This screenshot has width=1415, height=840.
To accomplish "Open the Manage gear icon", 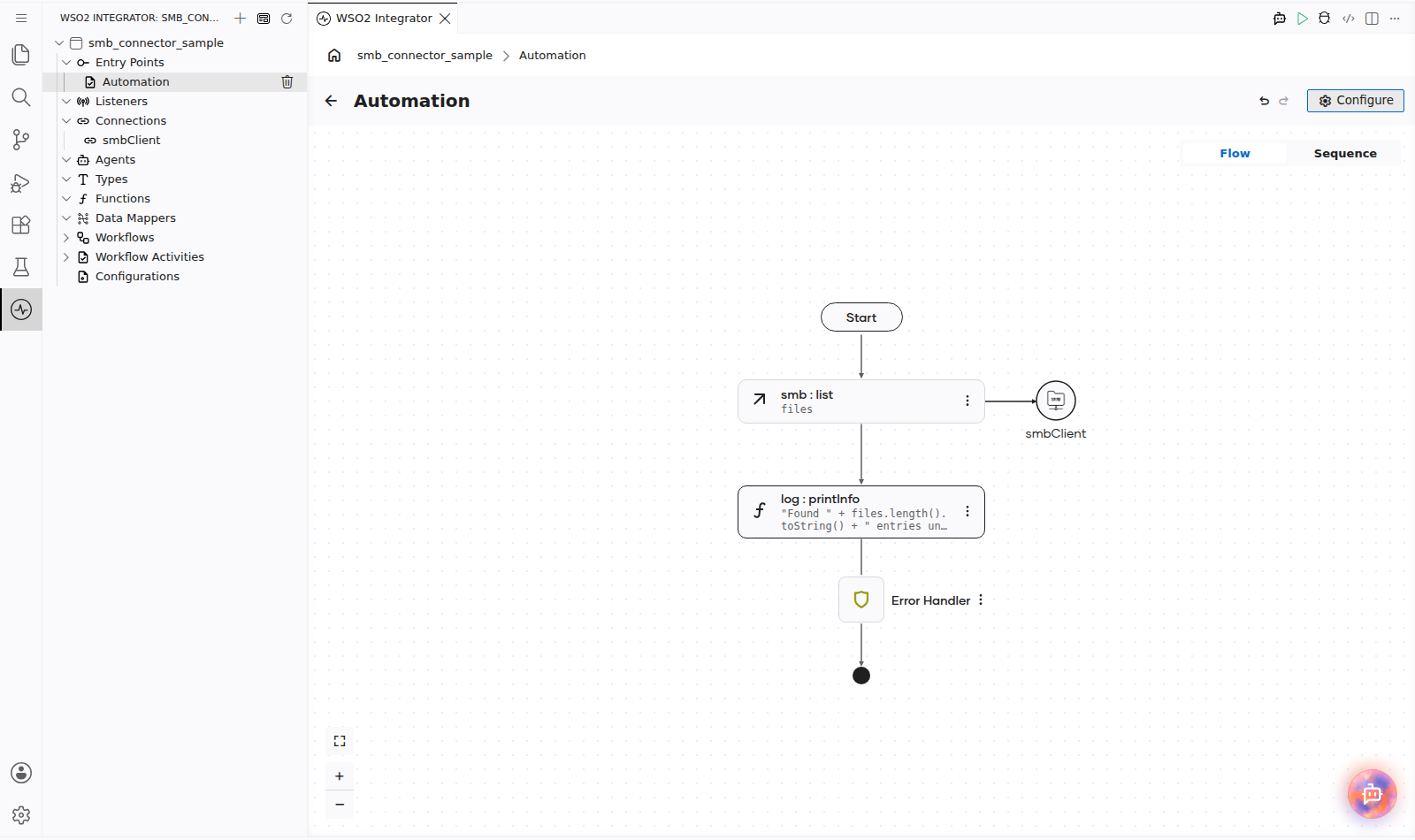I will coord(21,815).
